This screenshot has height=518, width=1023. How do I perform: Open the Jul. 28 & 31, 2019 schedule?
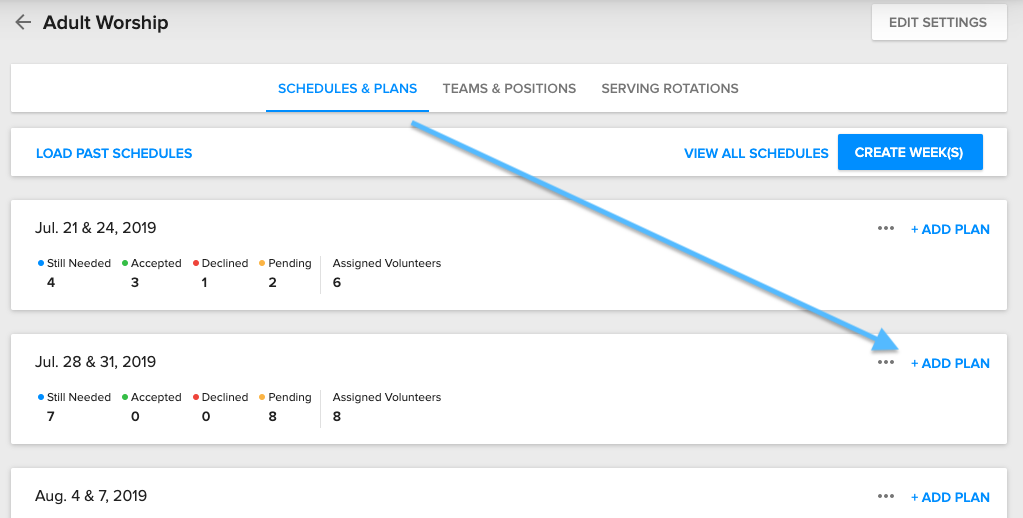coord(96,362)
